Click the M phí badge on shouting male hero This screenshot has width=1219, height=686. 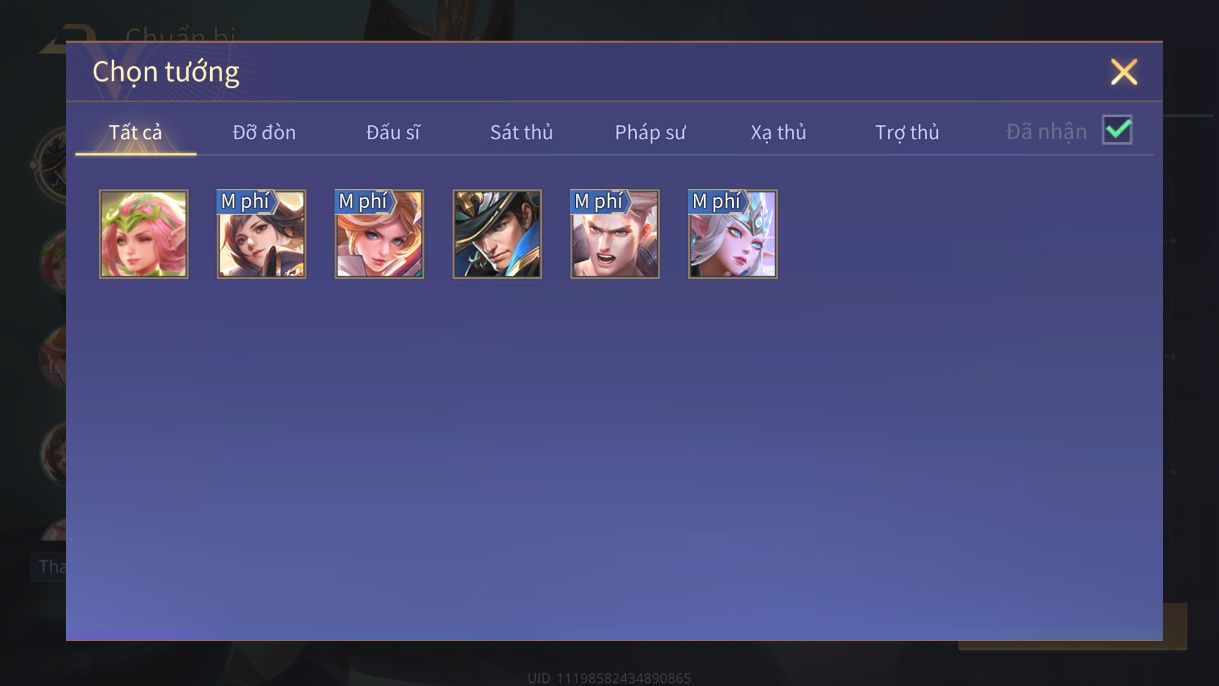601,201
